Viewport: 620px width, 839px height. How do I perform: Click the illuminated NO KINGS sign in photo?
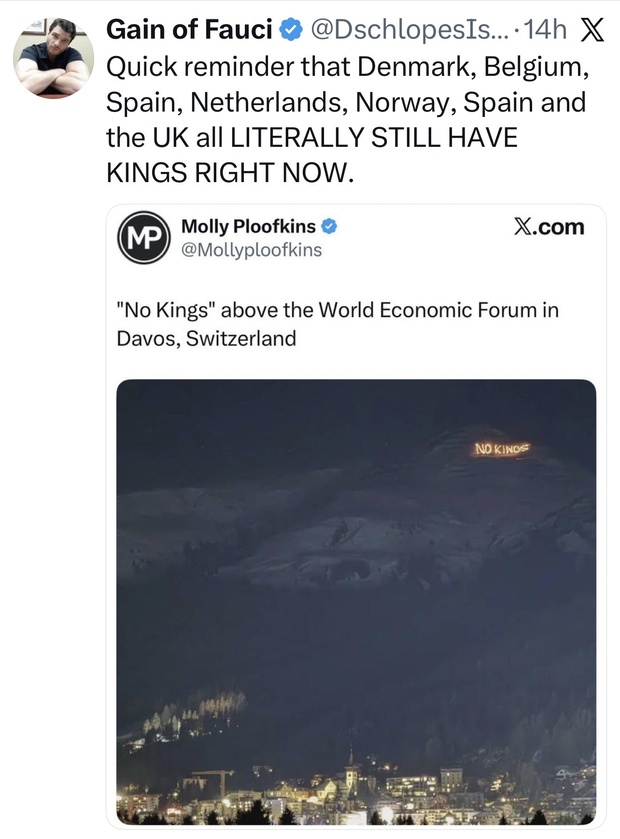click(x=500, y=450)
